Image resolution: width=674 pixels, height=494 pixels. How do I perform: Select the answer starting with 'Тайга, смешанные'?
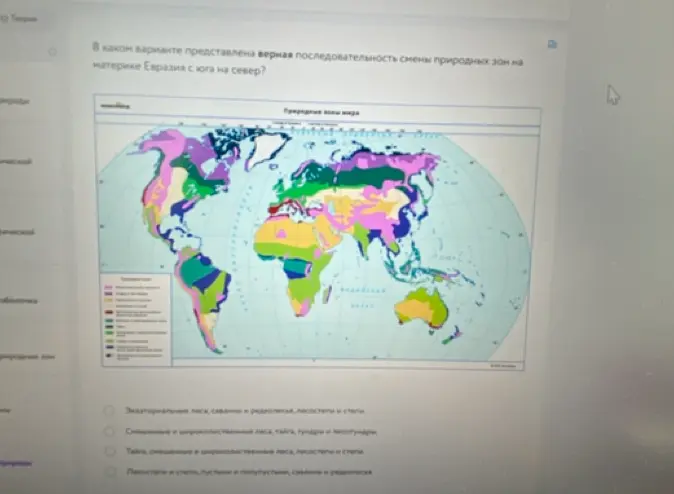tap(110, 451)
